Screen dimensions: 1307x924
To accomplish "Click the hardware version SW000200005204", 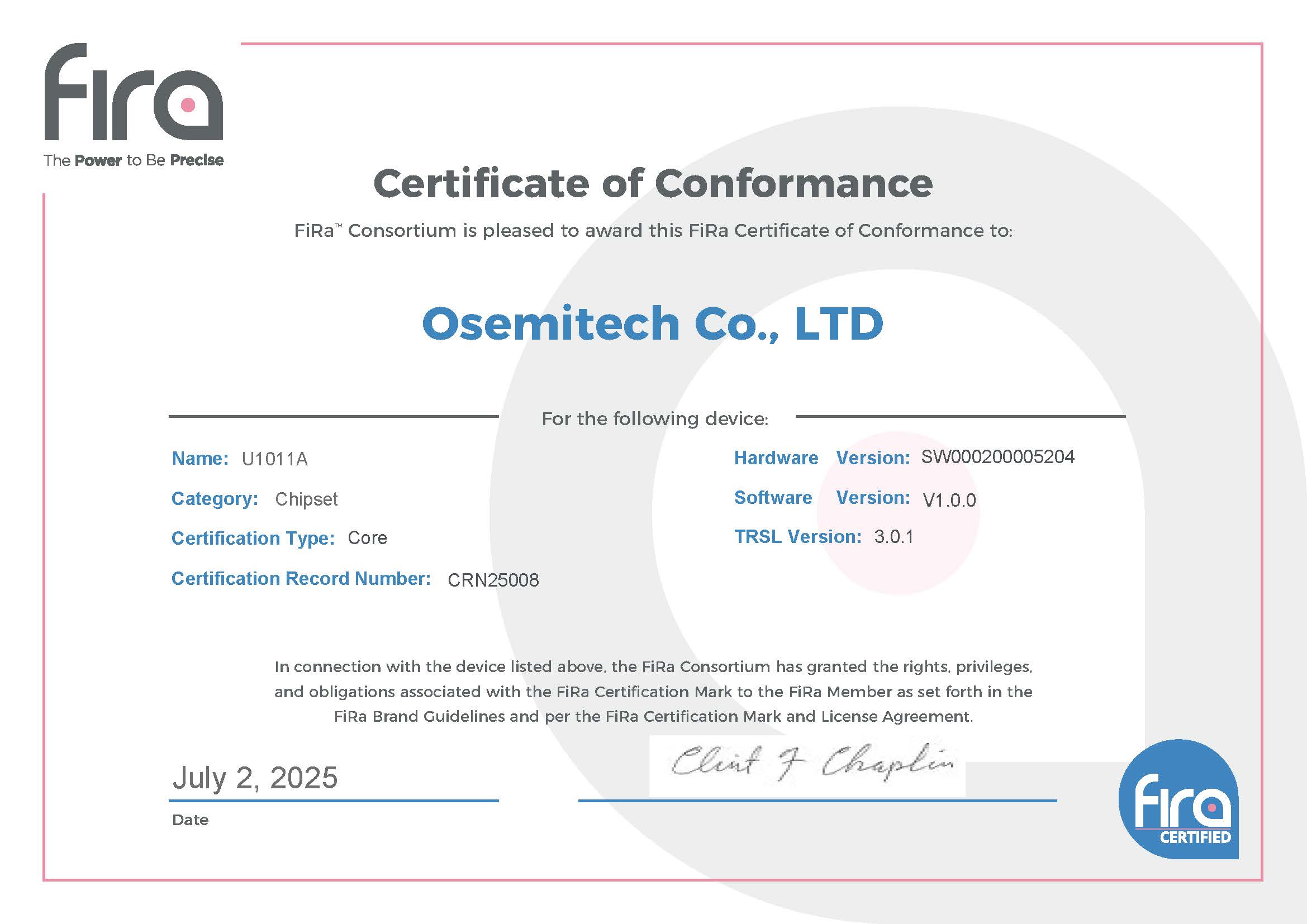I will (997, 457).
